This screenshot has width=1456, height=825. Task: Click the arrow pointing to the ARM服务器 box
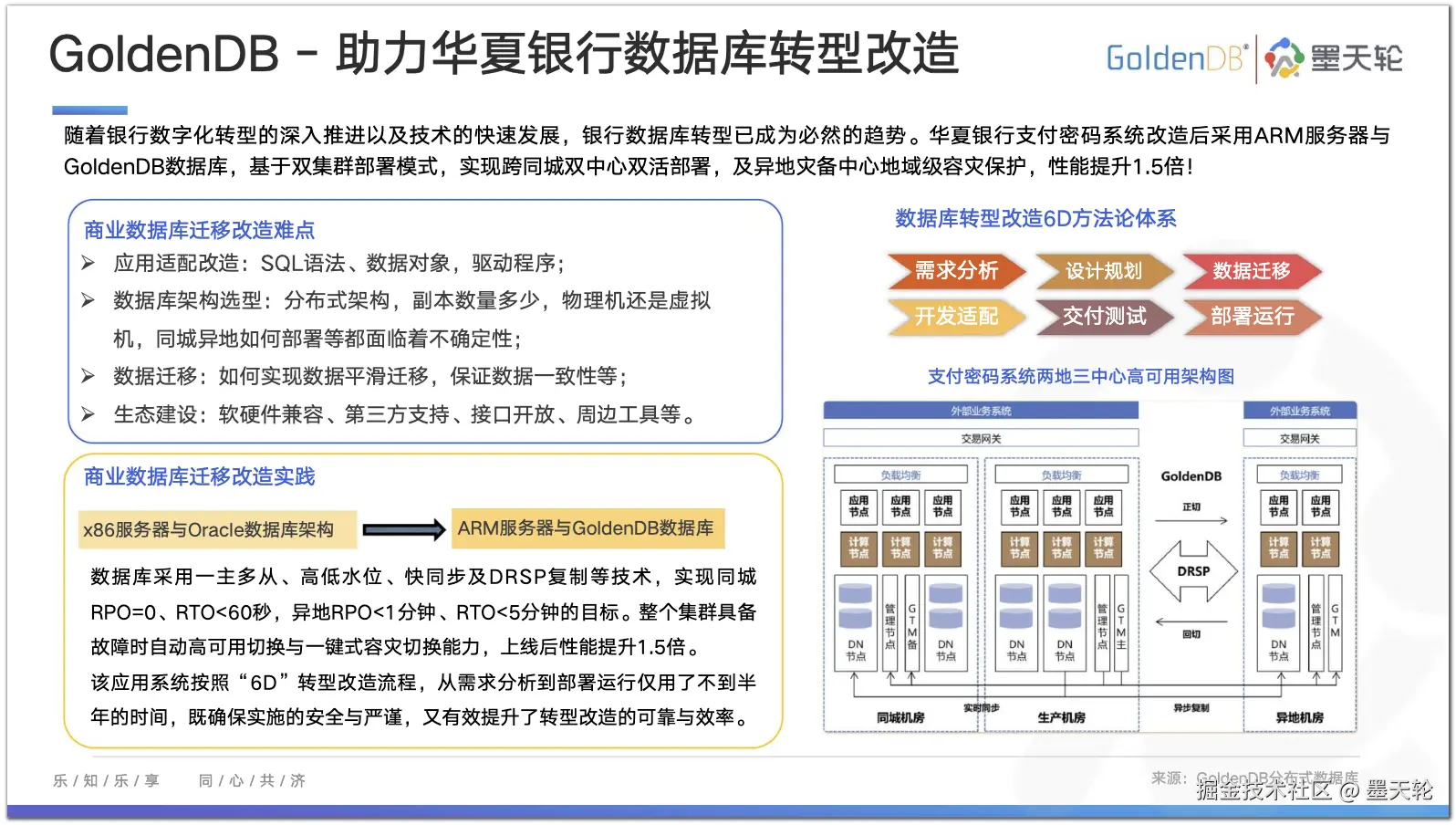(x=403, y=529)
